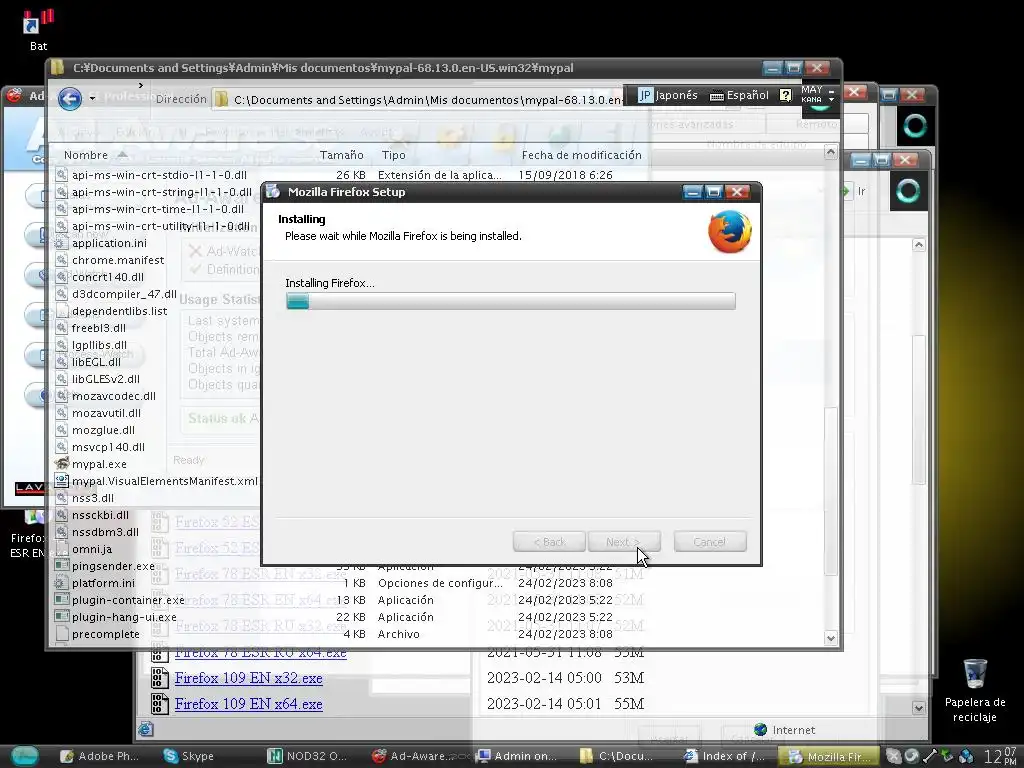
Task: Open the Firefox 109 EN x32.exe link
Action: click(248, 678)
